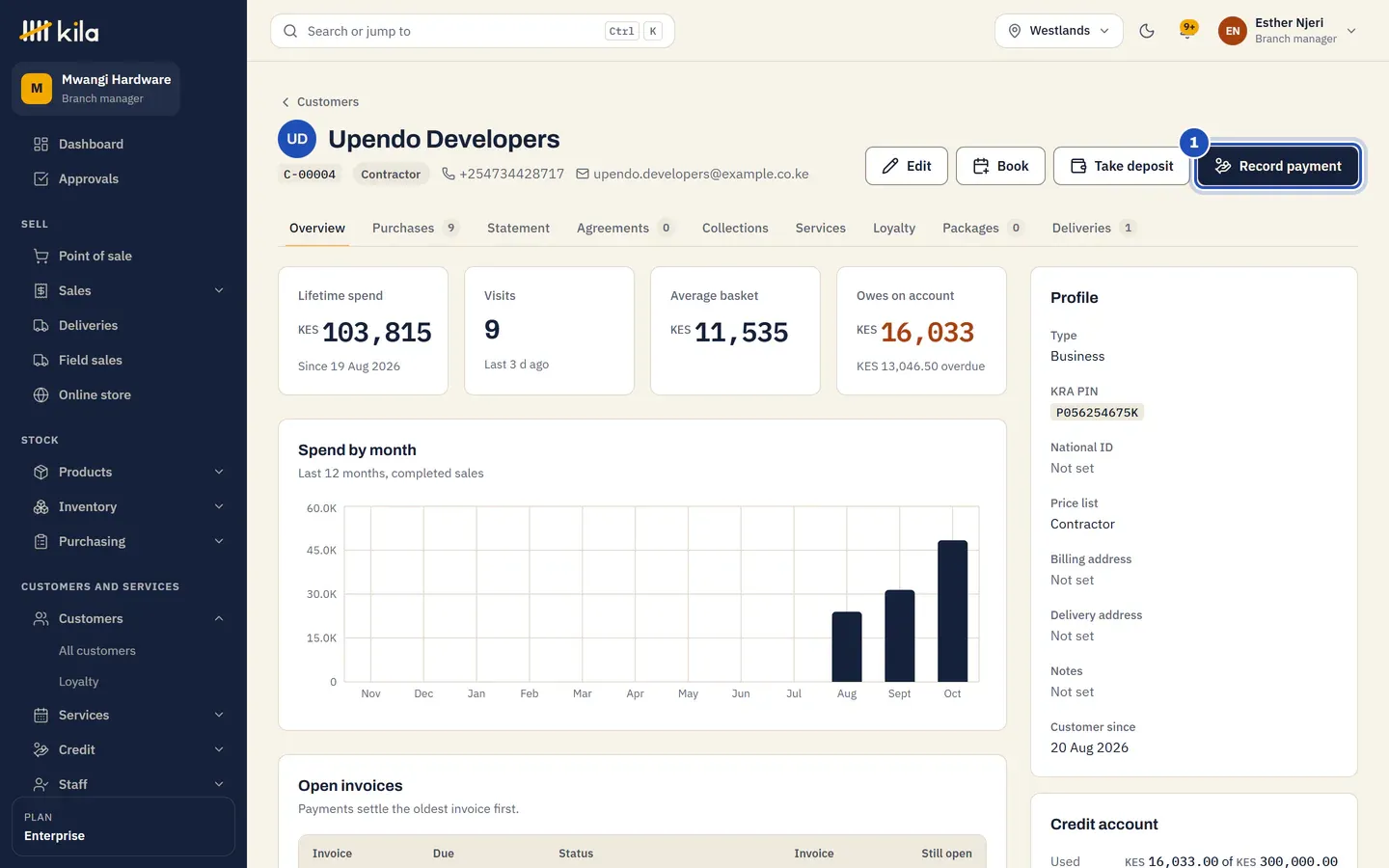Open Online store globe icon

[x=41, y=394]
